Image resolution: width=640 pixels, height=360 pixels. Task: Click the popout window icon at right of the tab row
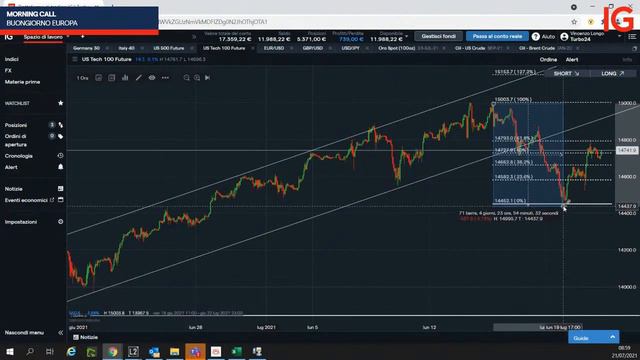pos(635,48)
